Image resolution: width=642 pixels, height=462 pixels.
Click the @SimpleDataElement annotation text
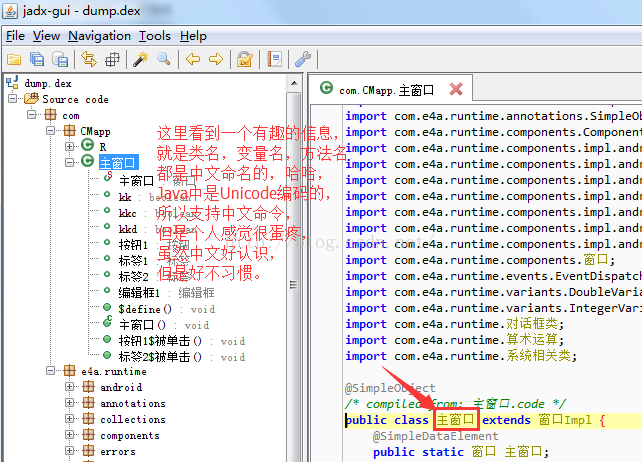[436, 436]
